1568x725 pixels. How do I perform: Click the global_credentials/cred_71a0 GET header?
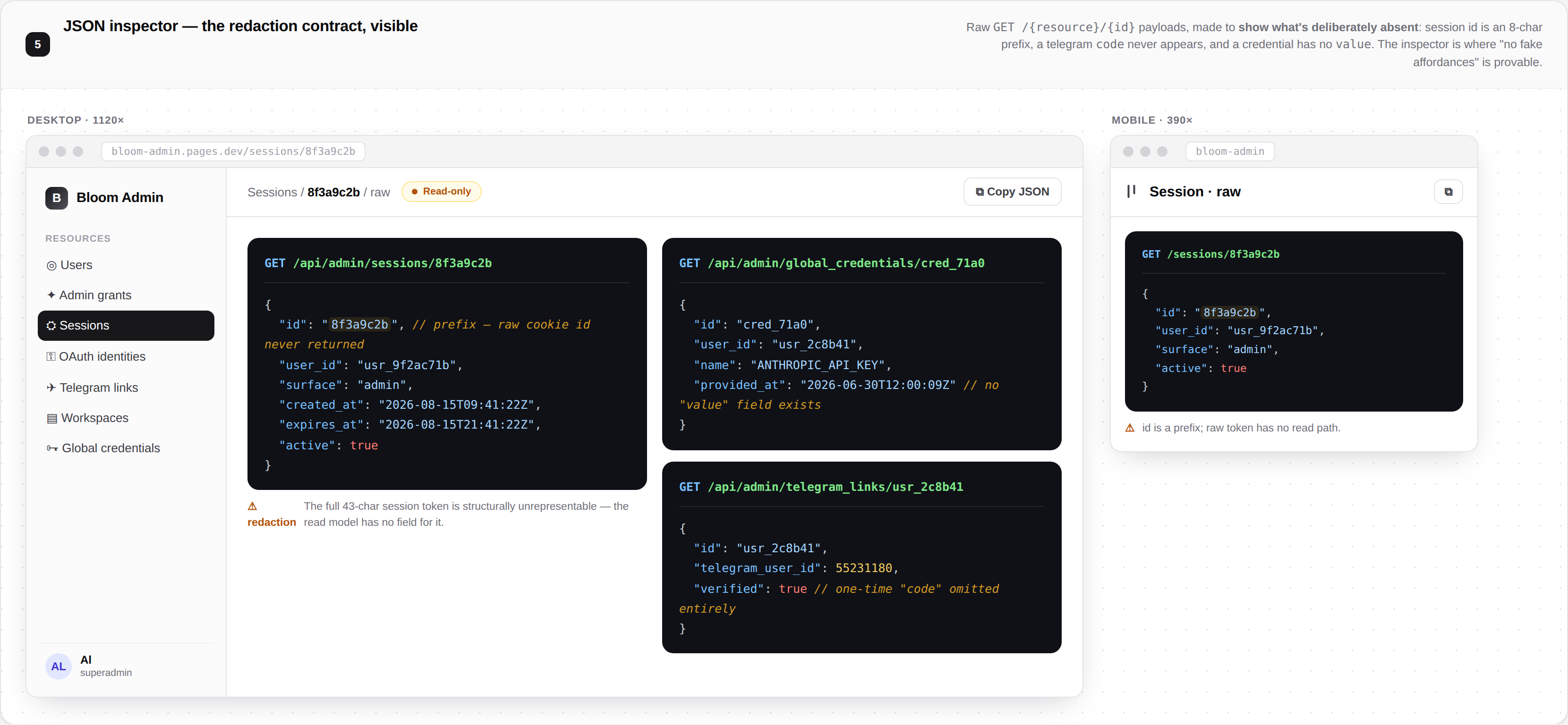click(832, 263)
